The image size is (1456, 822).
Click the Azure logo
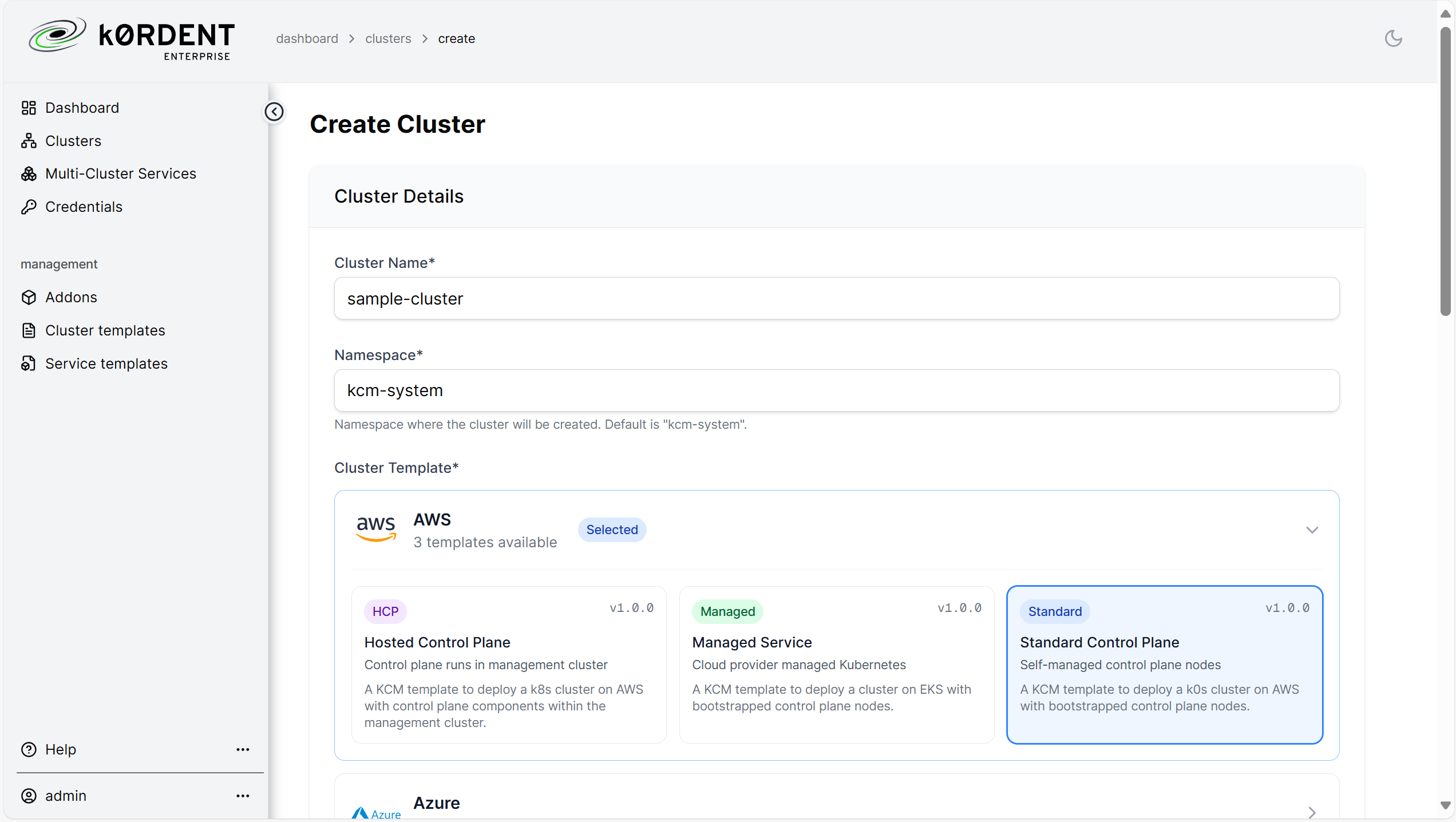click(x=376, y=813)
